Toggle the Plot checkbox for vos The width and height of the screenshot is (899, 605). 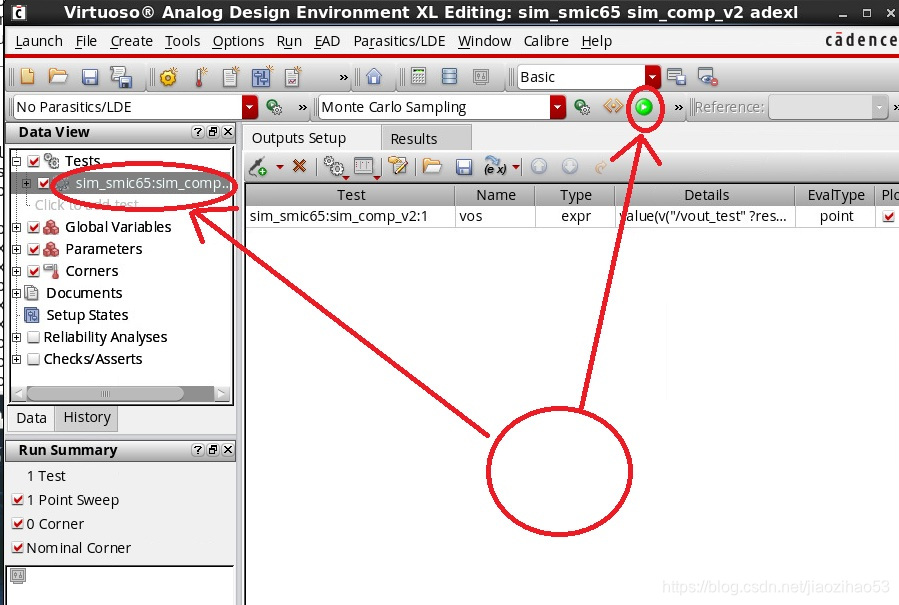pos(889,217)
